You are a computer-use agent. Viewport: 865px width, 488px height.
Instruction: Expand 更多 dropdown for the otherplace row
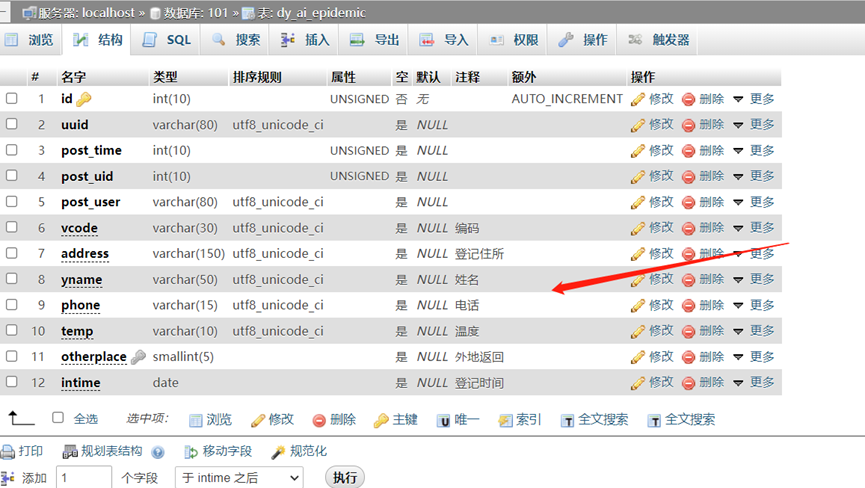pos(754,357)
